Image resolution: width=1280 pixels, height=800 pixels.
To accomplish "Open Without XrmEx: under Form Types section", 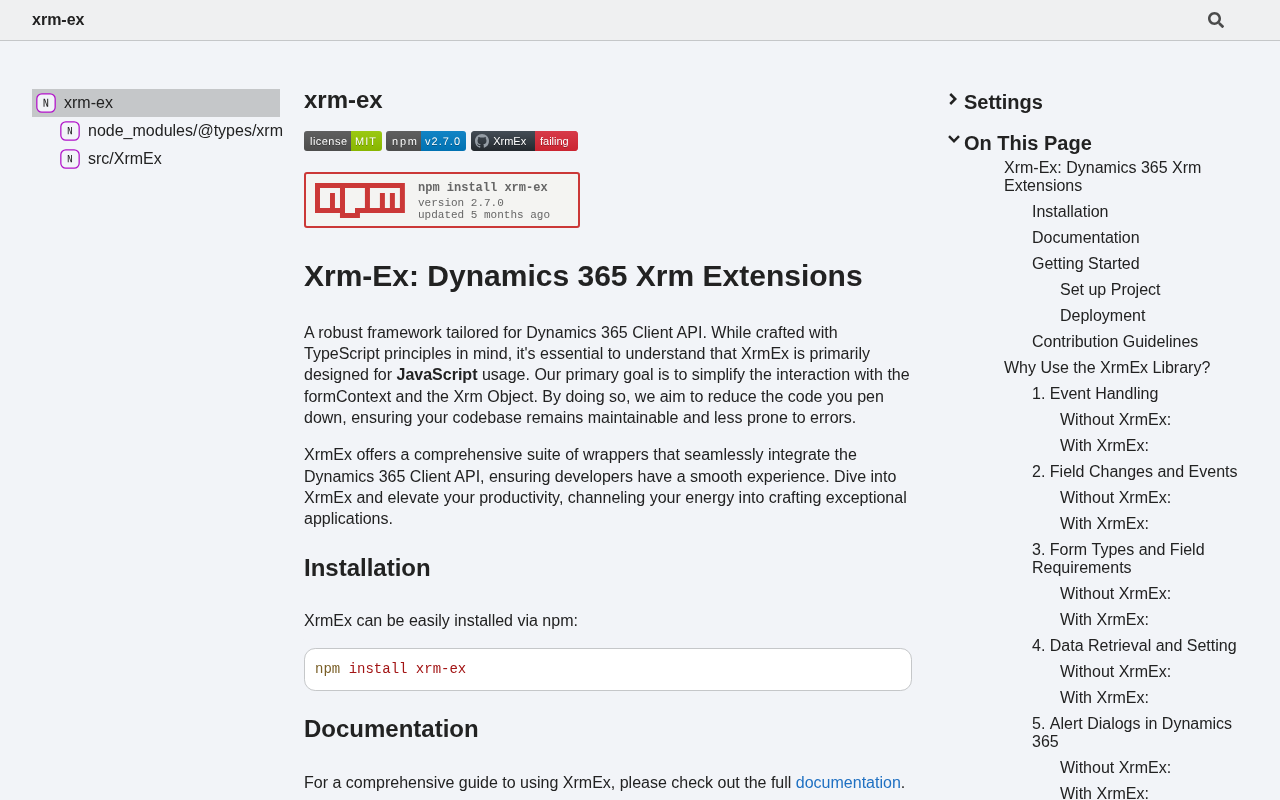I will point(1115,594).
